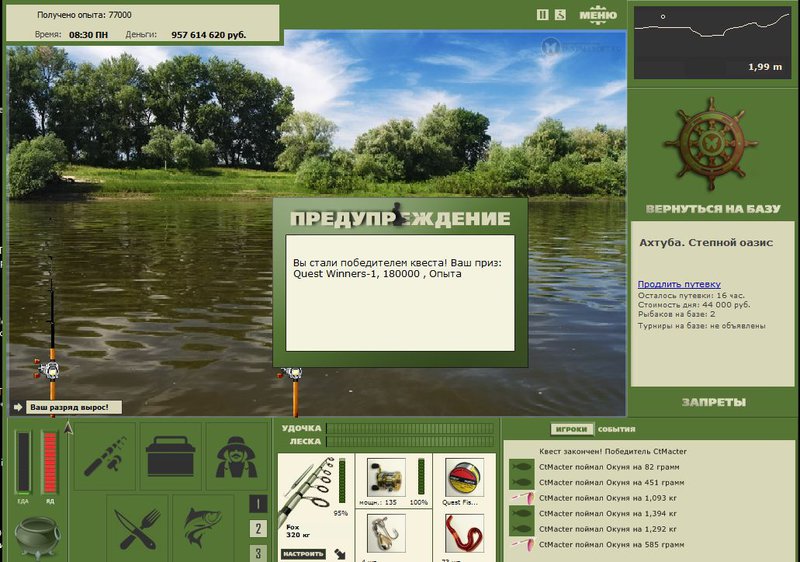Open the МЕНЮ button at the top
Image resolution: width=800 pixels, height=562 pixels.
[598, 14]
